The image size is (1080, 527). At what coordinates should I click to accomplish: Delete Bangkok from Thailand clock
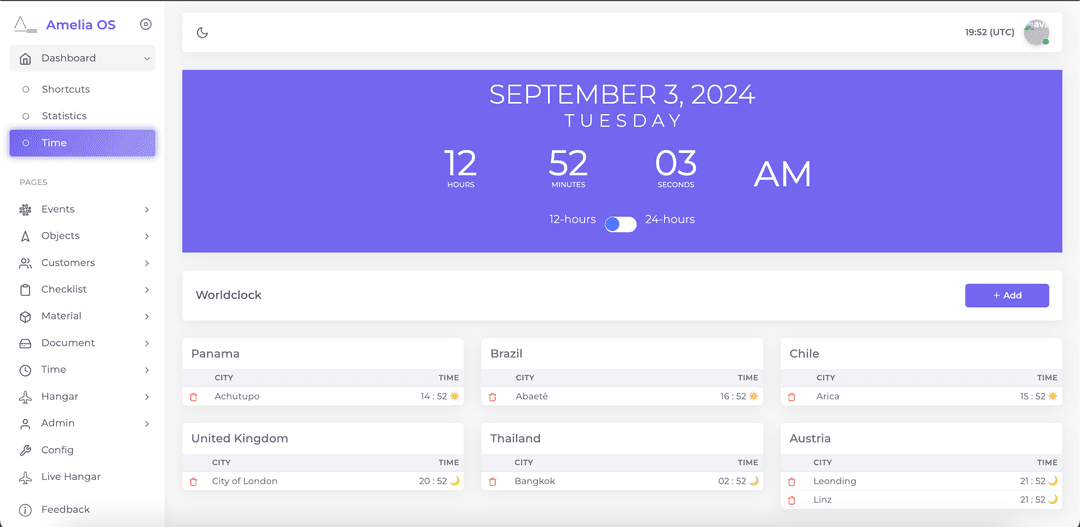(x=492, y=482)
